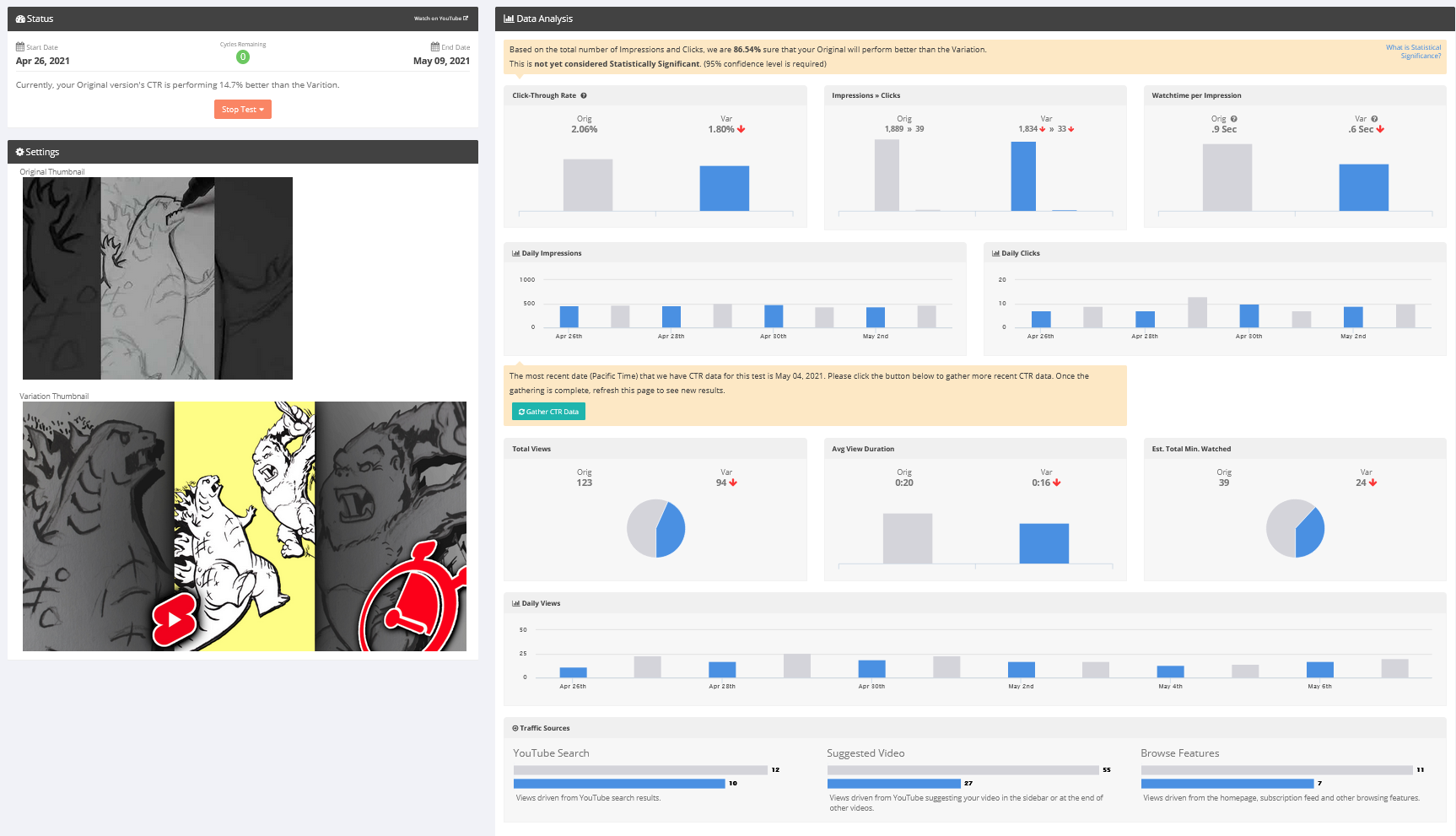Click Apr 30th bar in Daily Clicks
The width and height of the screenshot is (1456, 836).
1249,316
